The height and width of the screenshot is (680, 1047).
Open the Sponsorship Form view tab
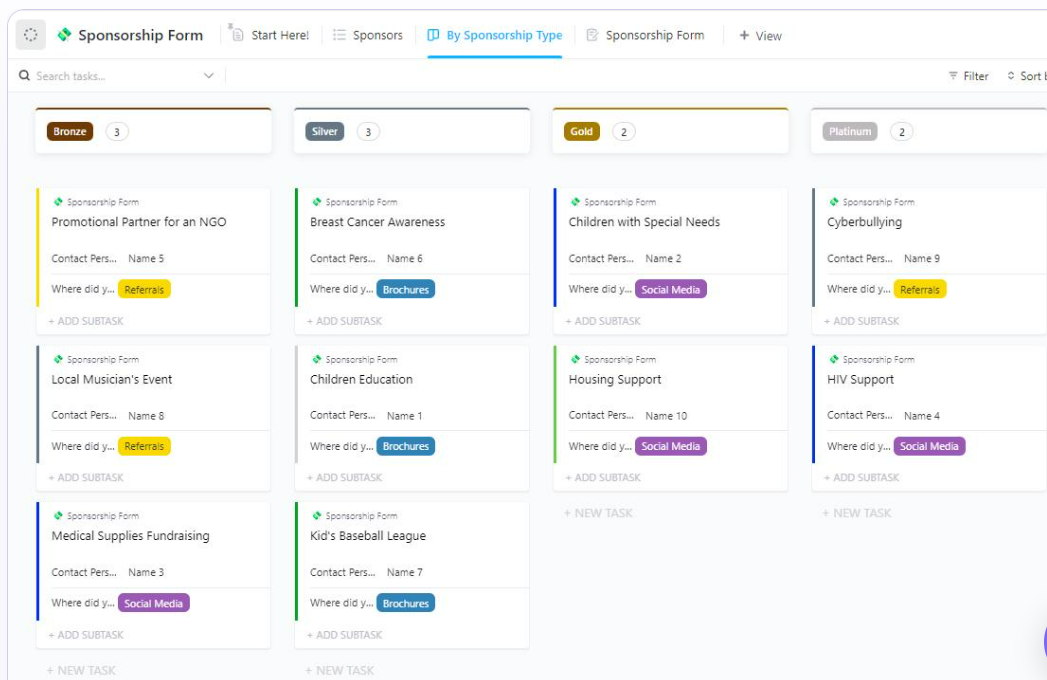point(645,35)
